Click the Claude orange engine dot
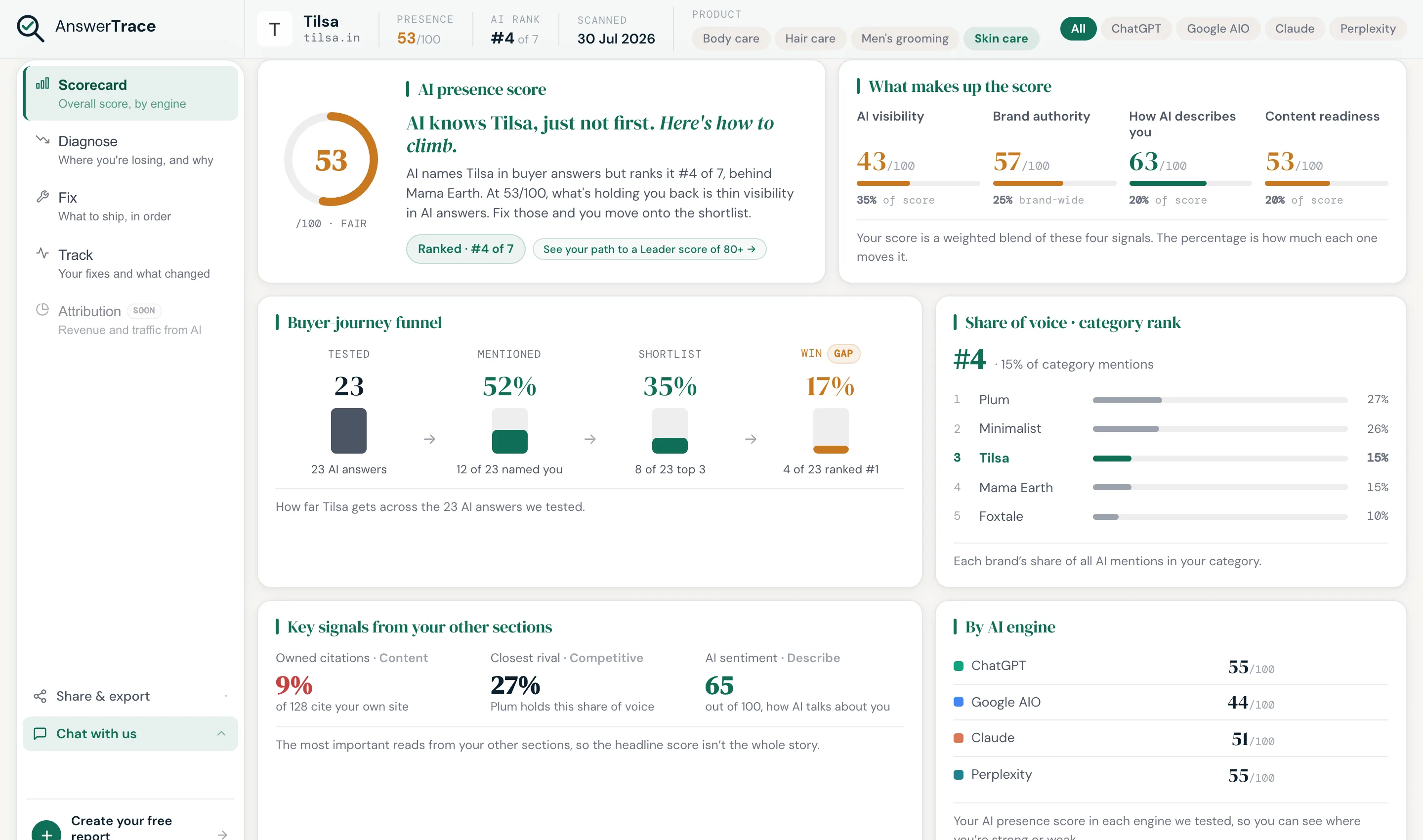The width and height of the screenshot is (1423, 840). [958, 738]
